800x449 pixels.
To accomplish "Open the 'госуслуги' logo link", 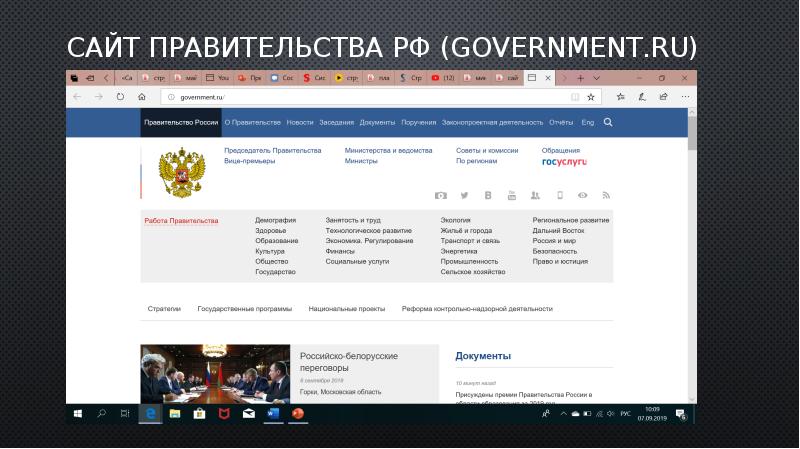I will pyautogui.click(x=564, y=162).
